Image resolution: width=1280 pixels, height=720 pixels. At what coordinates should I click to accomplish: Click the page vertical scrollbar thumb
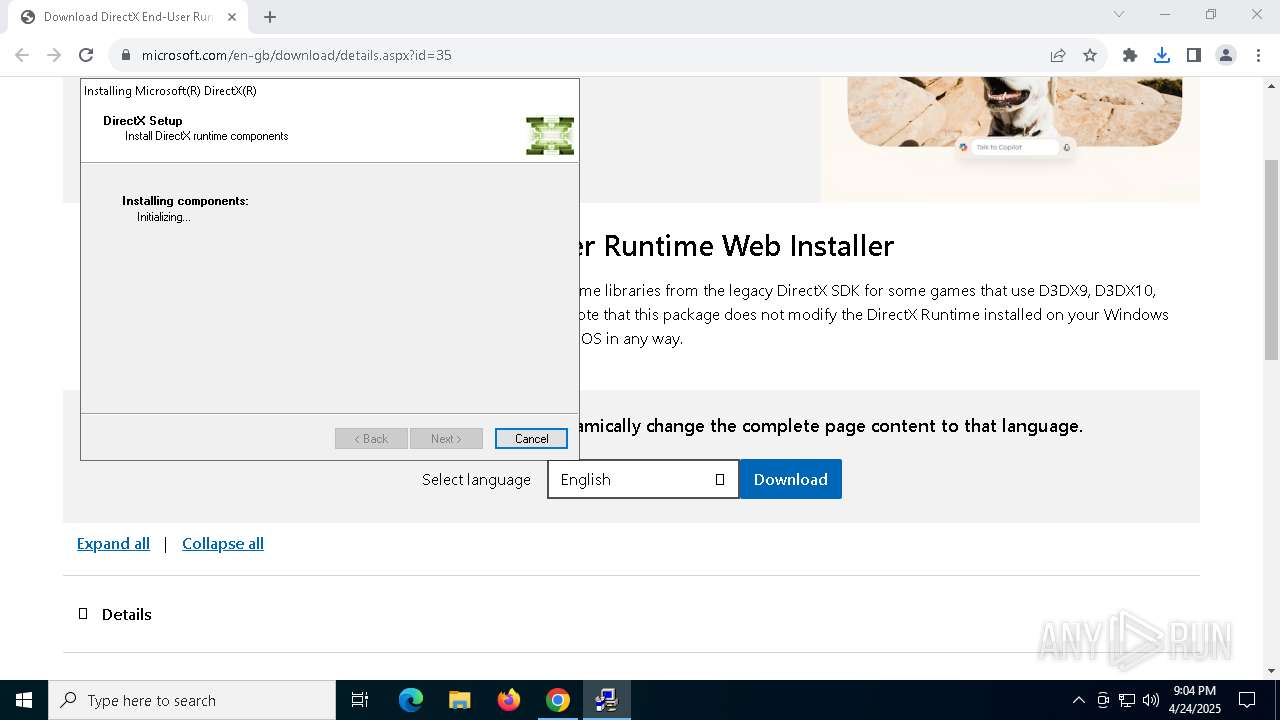click(x=1271, y=260)
